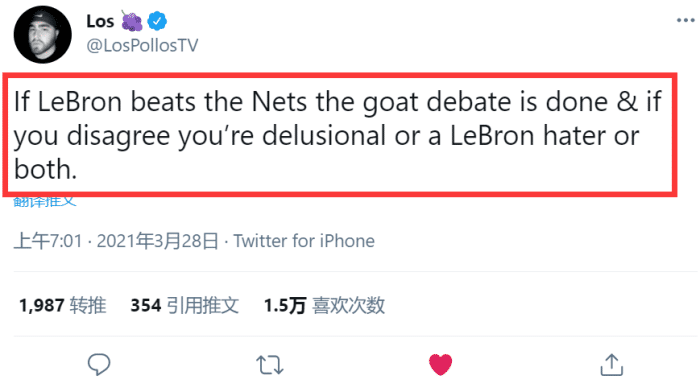
Task: Click the word Nets in the tweet
Action: 279,102
